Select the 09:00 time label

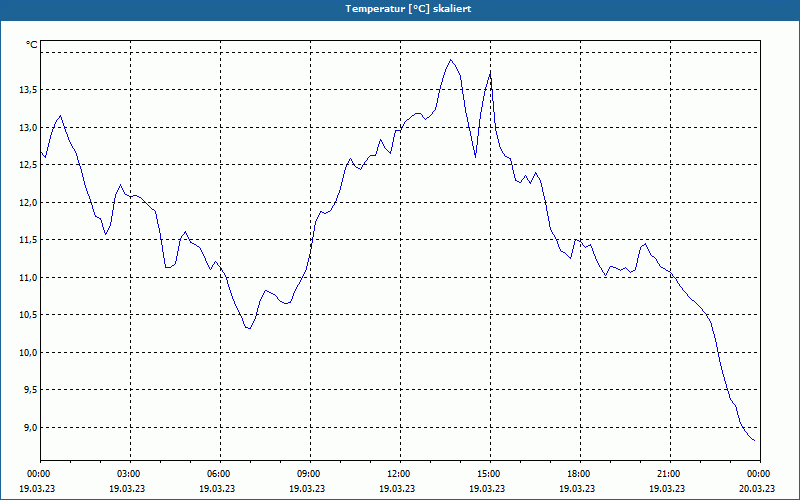click(x=310, y=474)
